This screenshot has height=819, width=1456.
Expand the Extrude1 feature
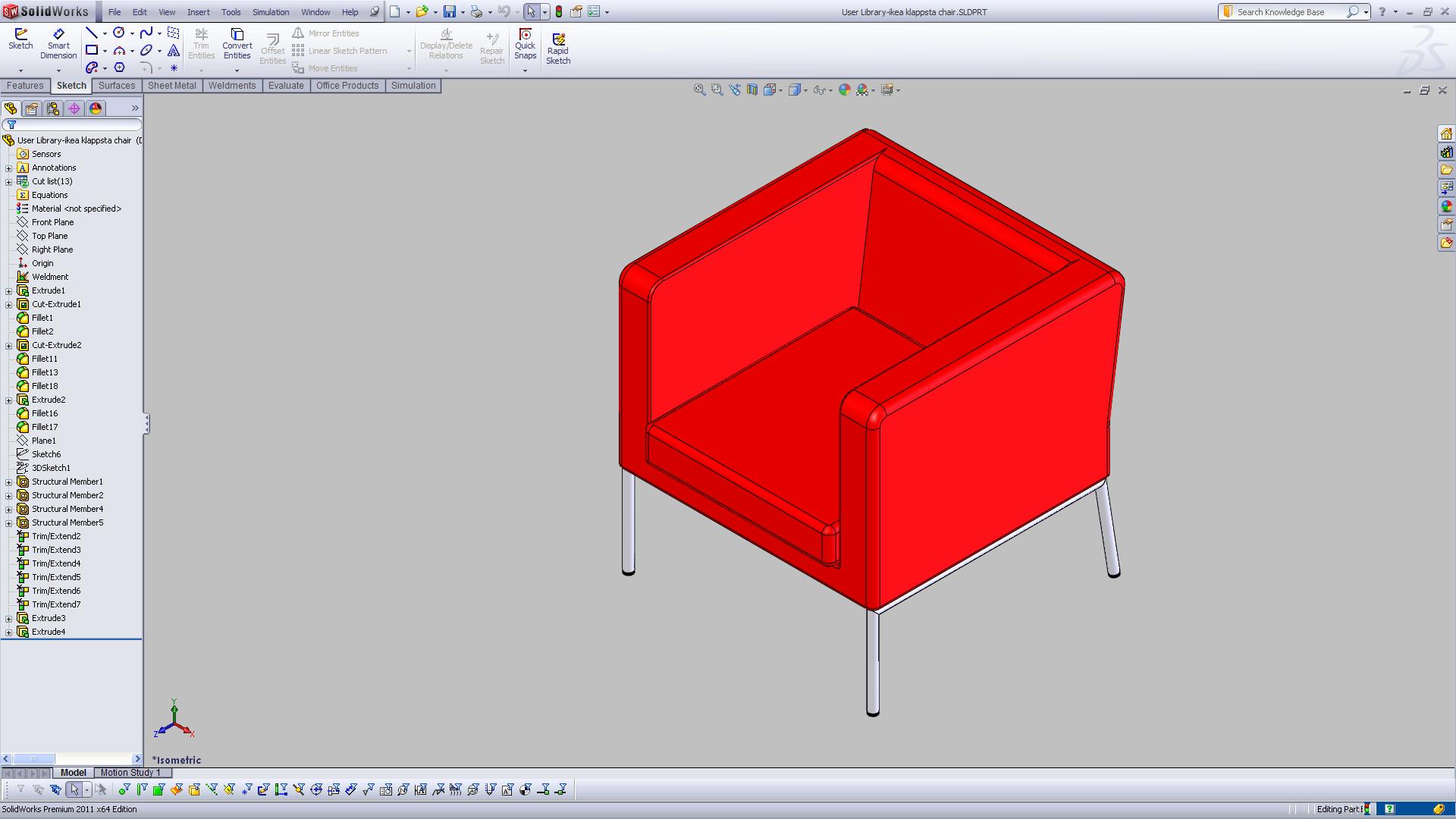[8, 290]
